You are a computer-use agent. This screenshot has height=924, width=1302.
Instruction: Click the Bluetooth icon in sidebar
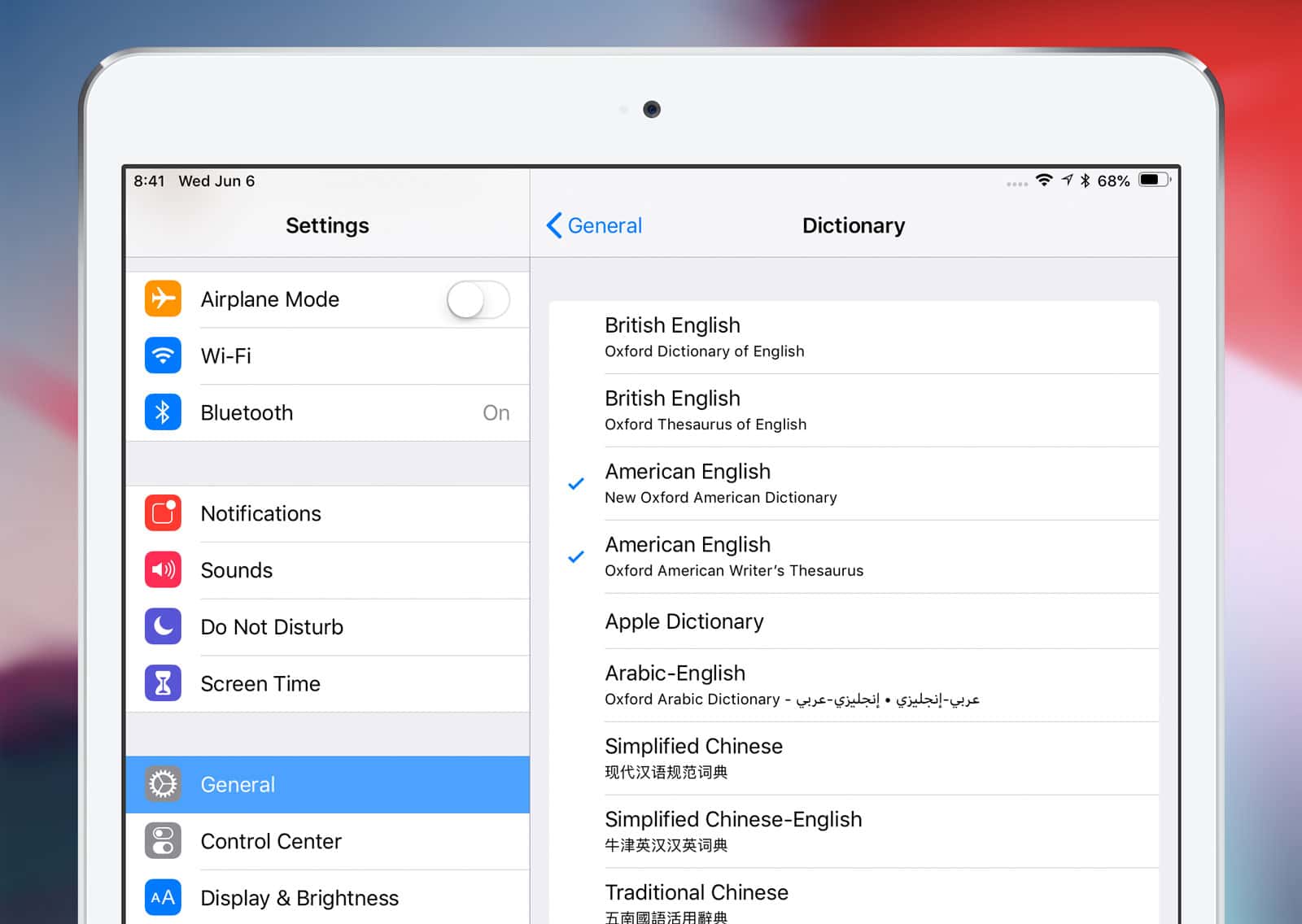pyautogui.click(x=162, y=412)
